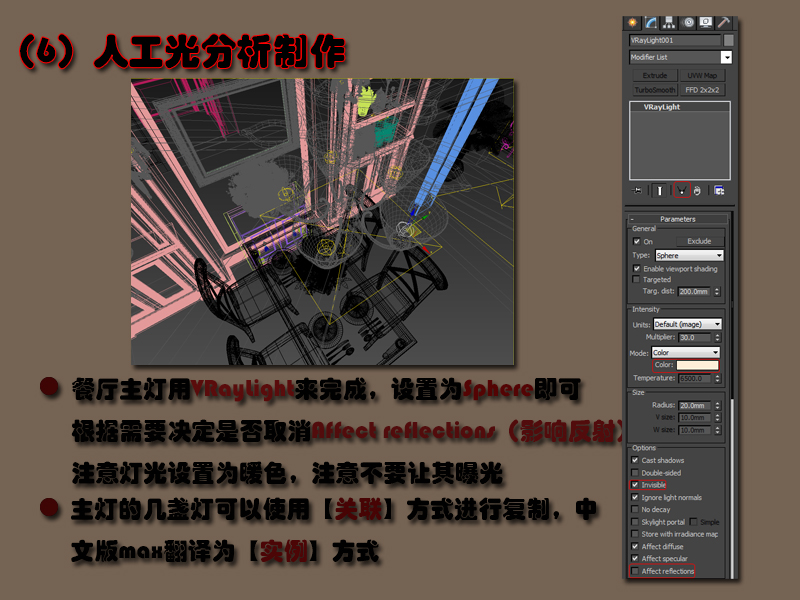Click the Temperature value field
The height and width of the screenshot is (600, 800).
[695, 379]
